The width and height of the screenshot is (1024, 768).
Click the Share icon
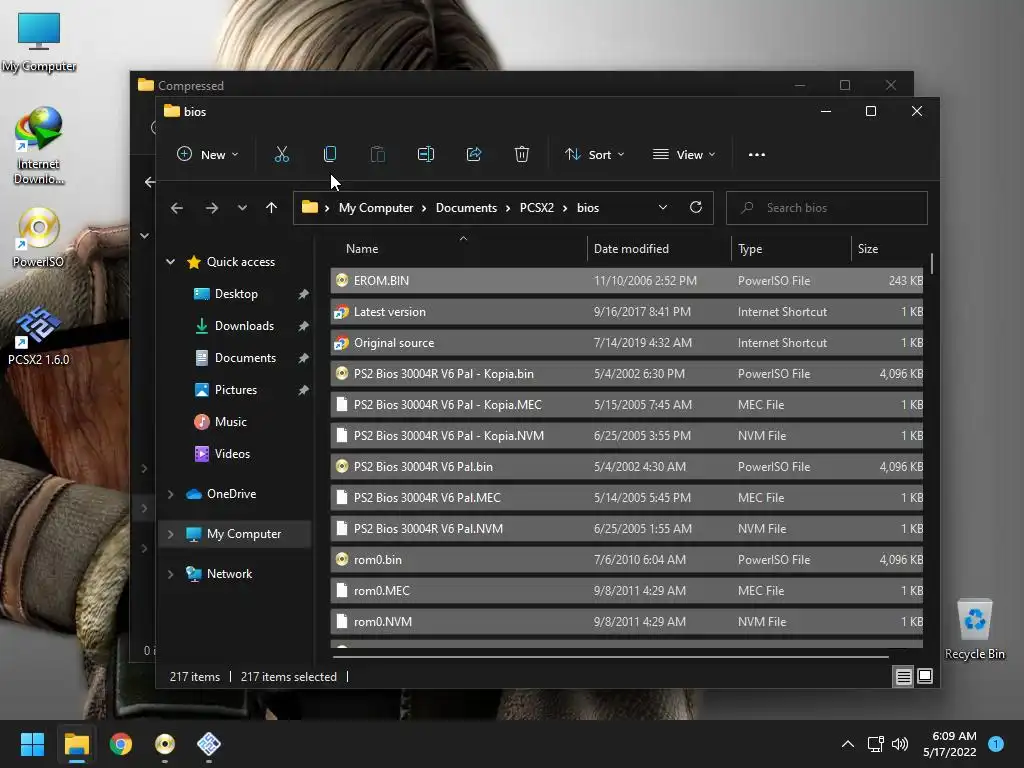point(474,155)
